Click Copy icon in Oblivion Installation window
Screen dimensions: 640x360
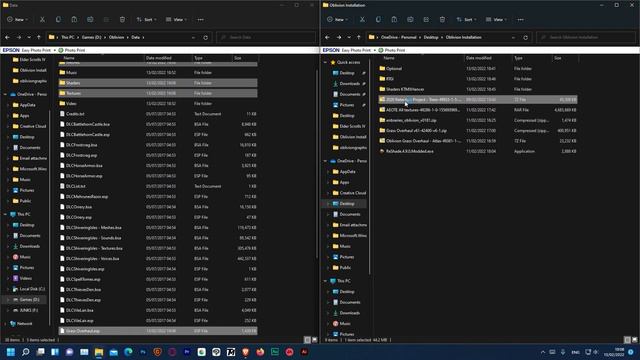378,20
